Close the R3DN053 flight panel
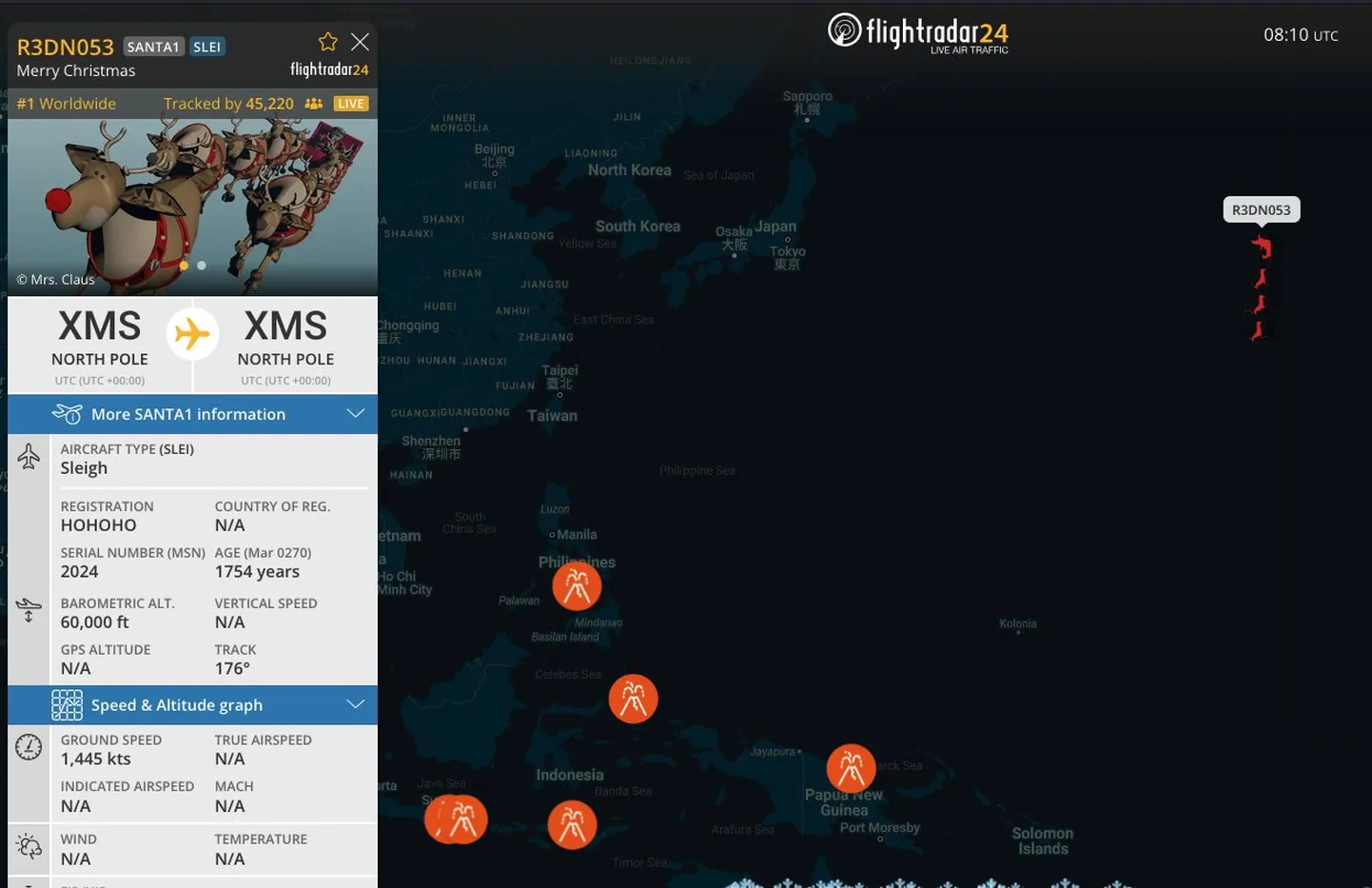1372x888 pixels. 360,42
